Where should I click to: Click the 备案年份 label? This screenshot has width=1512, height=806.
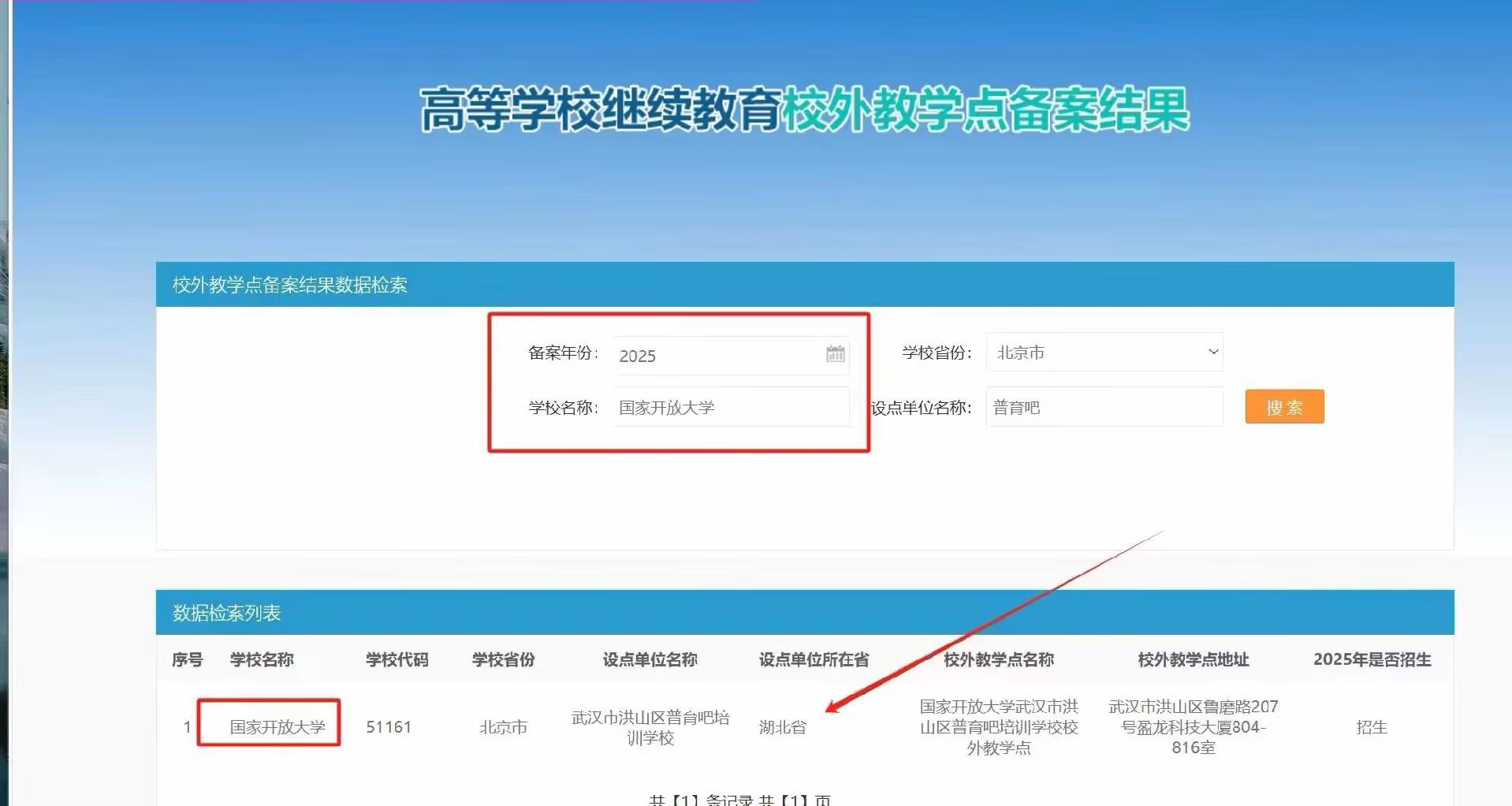click(563, 353)
